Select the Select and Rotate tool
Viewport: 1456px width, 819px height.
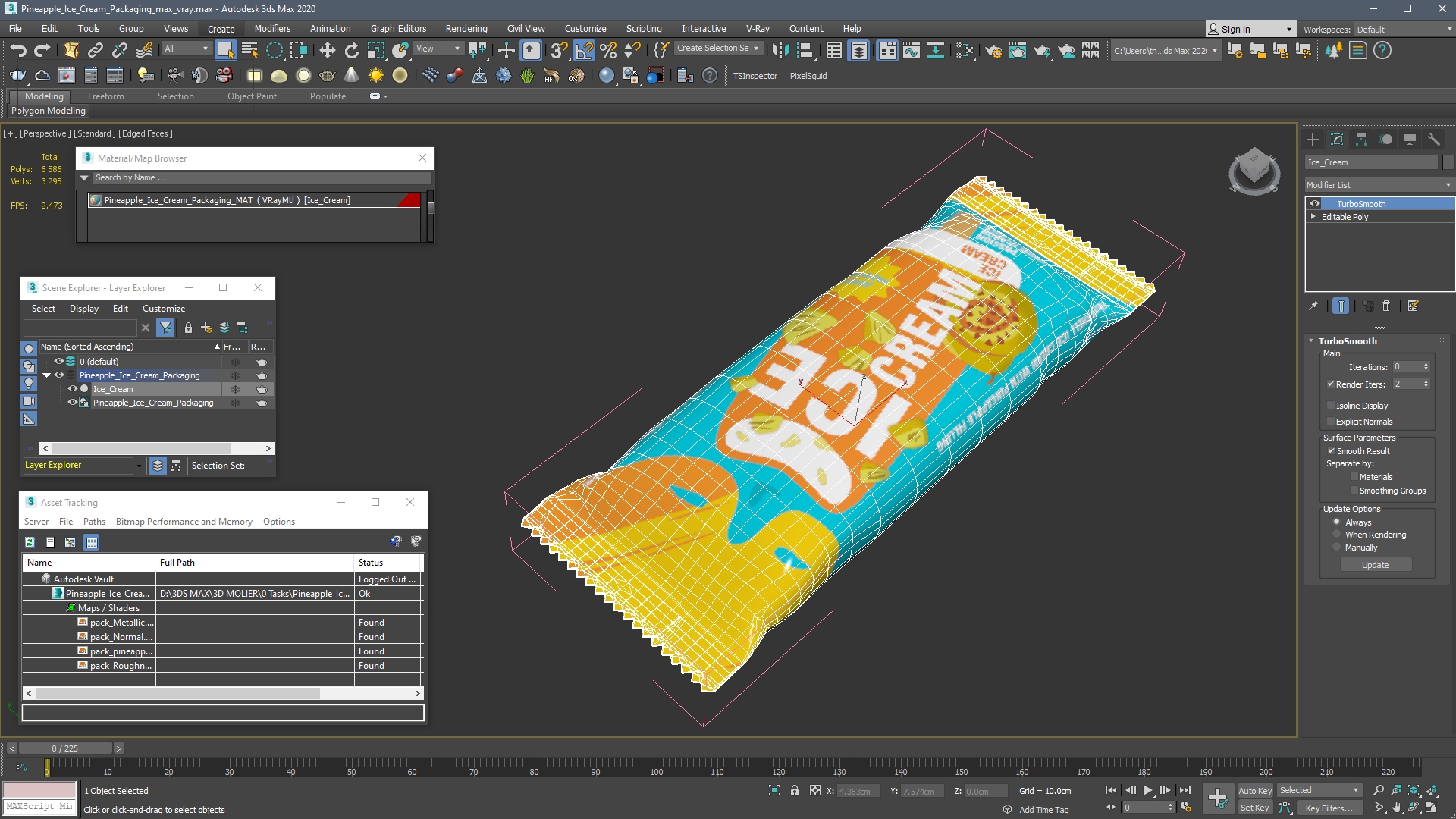coord(351,51)
